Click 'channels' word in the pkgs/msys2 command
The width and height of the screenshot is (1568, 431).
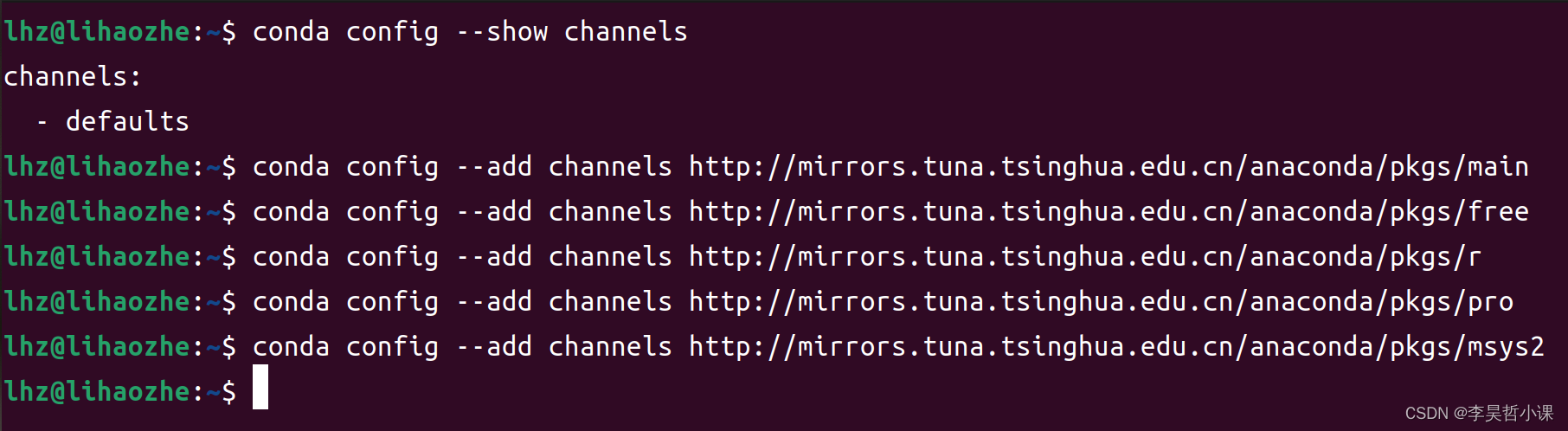610,347
